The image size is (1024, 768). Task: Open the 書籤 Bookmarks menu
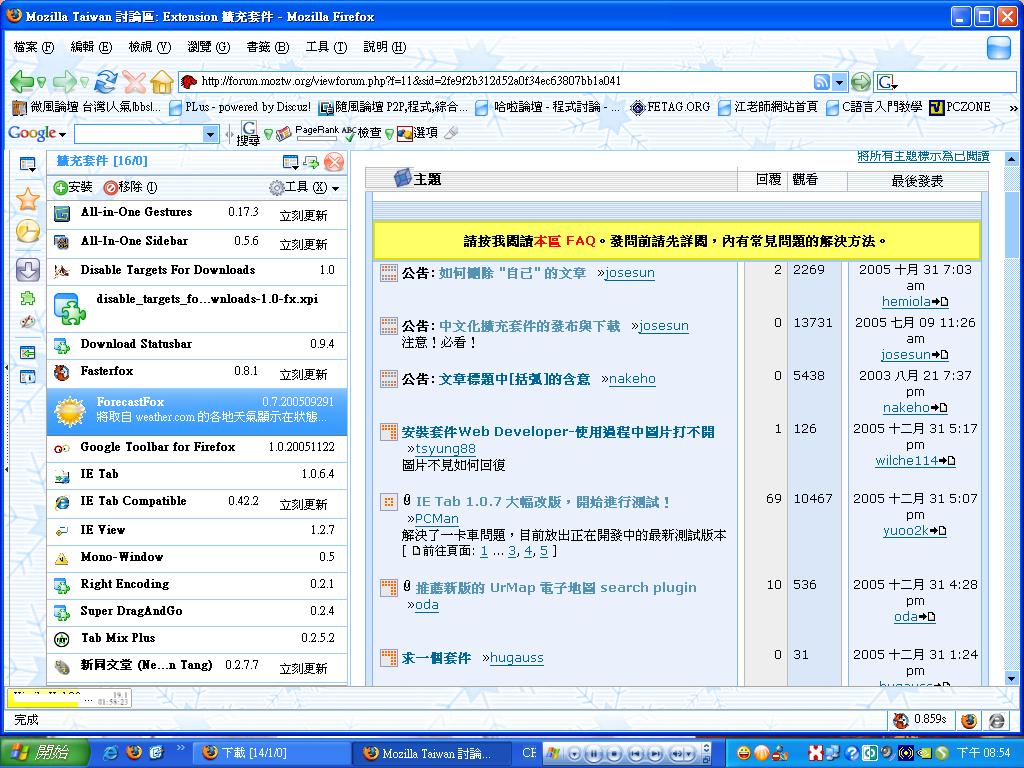268,47
